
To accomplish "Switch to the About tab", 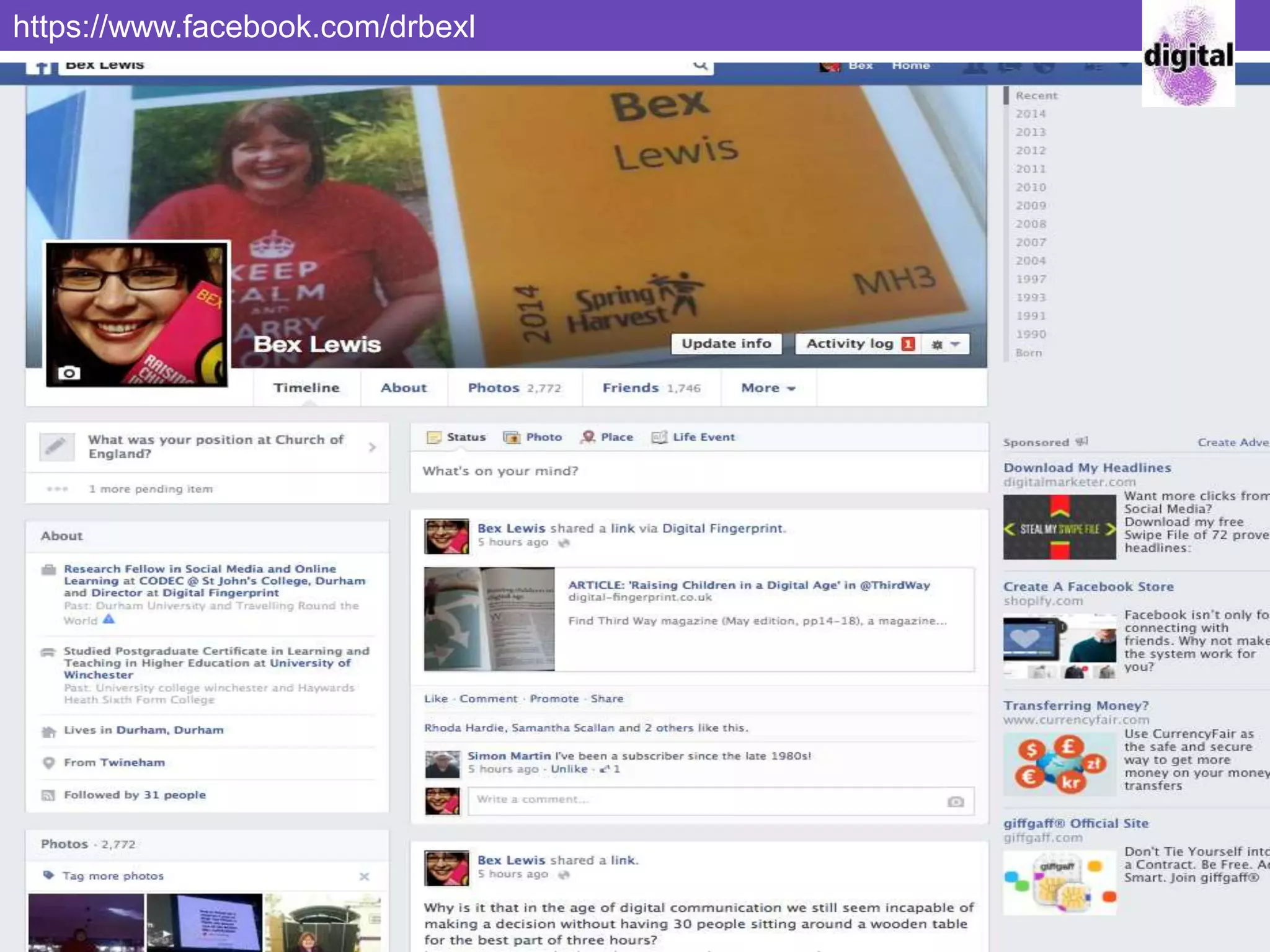I will [404, 388].
